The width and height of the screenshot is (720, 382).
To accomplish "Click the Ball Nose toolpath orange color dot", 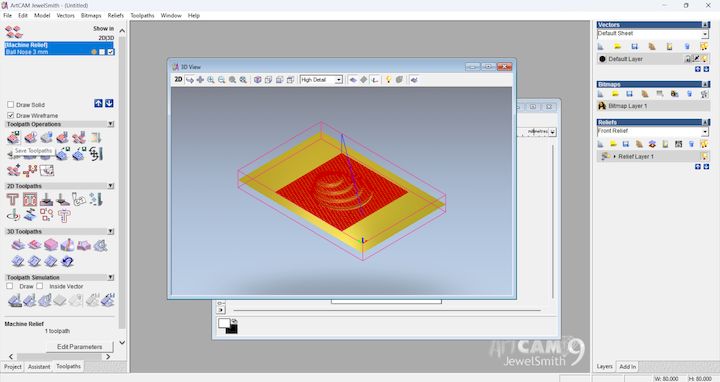I will (x=94, y=52).
